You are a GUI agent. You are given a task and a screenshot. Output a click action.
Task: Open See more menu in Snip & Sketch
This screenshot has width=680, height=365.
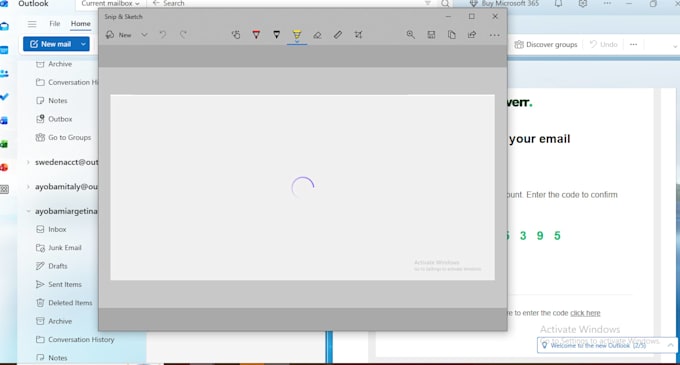[x=494, y=35]
